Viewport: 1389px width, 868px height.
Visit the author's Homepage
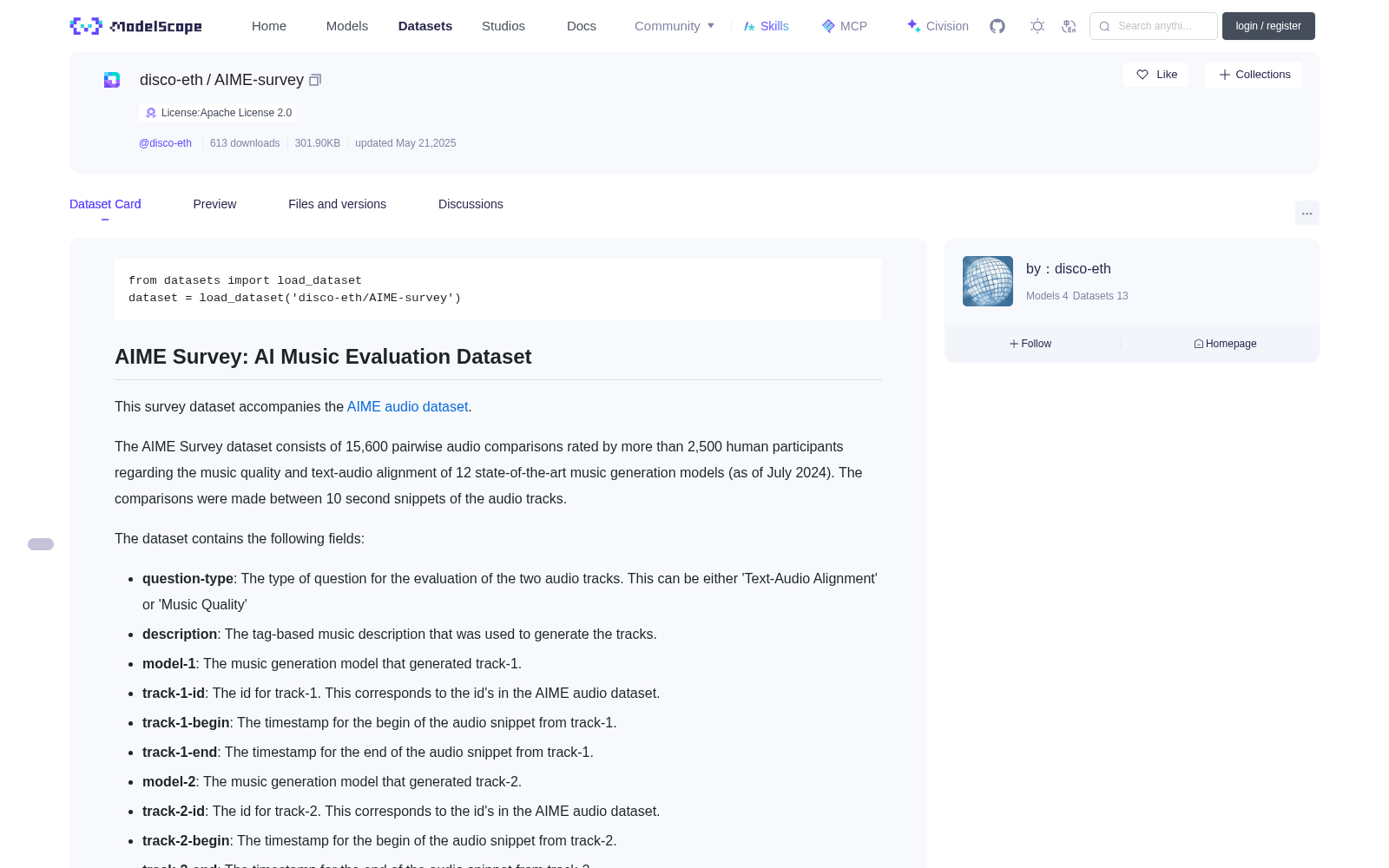coord(1225,344)
